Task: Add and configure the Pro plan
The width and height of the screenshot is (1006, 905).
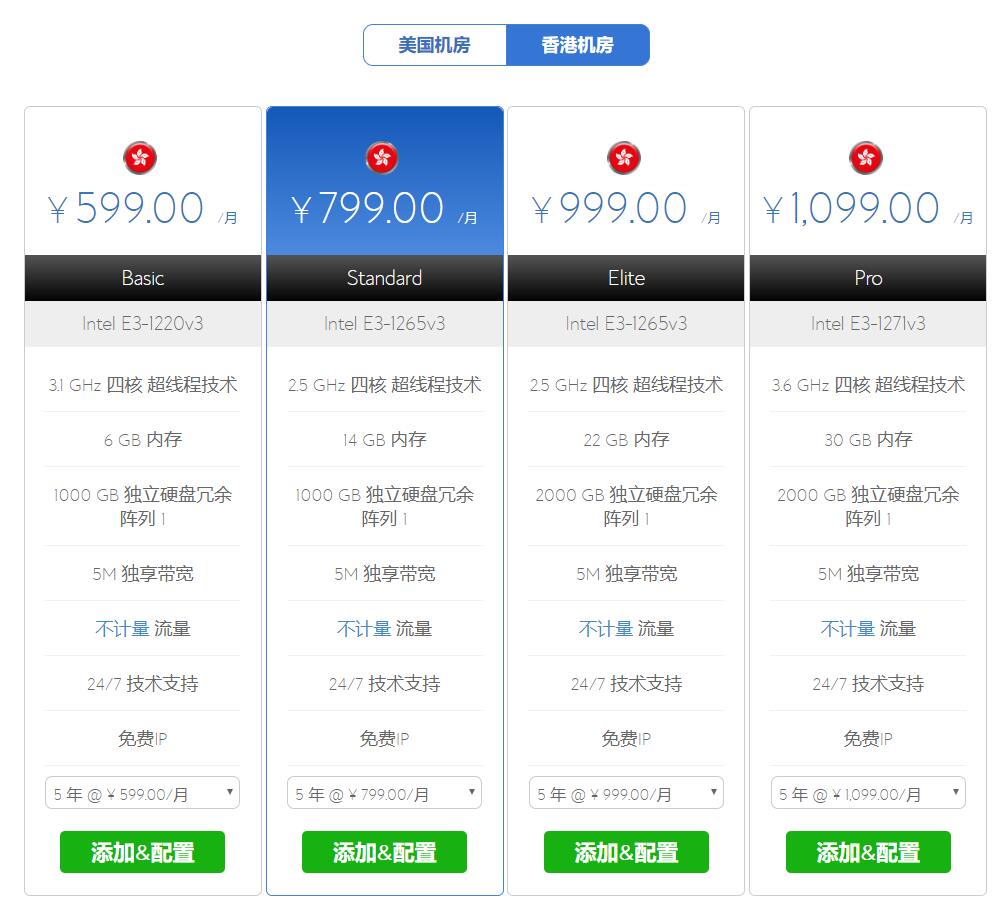Action: [x=868, y=852]
